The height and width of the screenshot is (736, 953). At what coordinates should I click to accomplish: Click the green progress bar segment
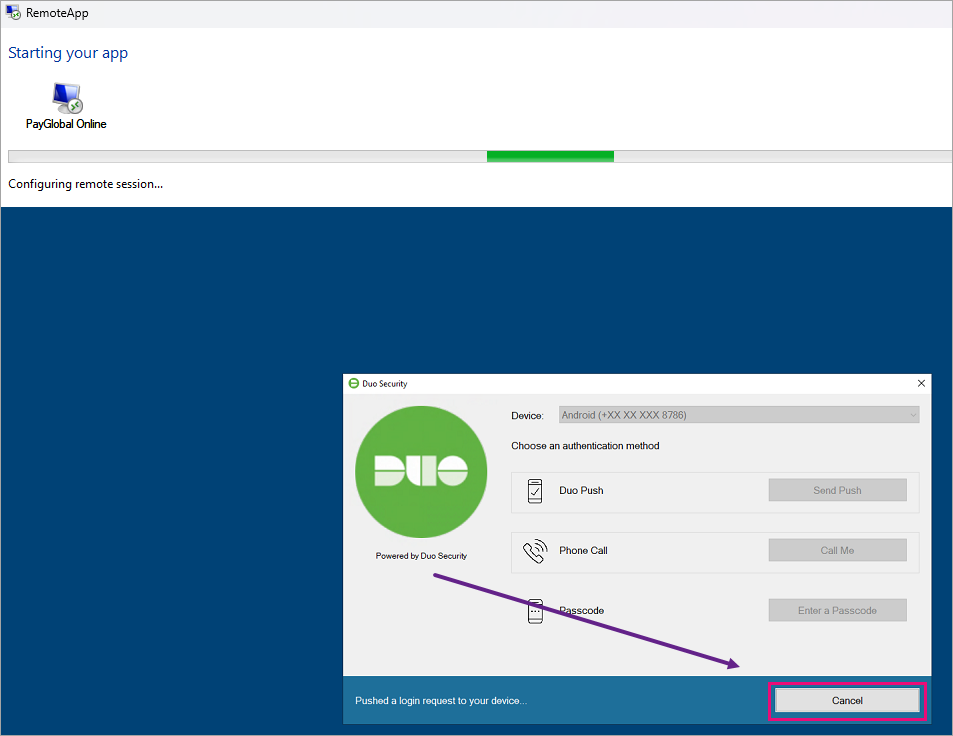pyautogui.click(x=550, y=156)
